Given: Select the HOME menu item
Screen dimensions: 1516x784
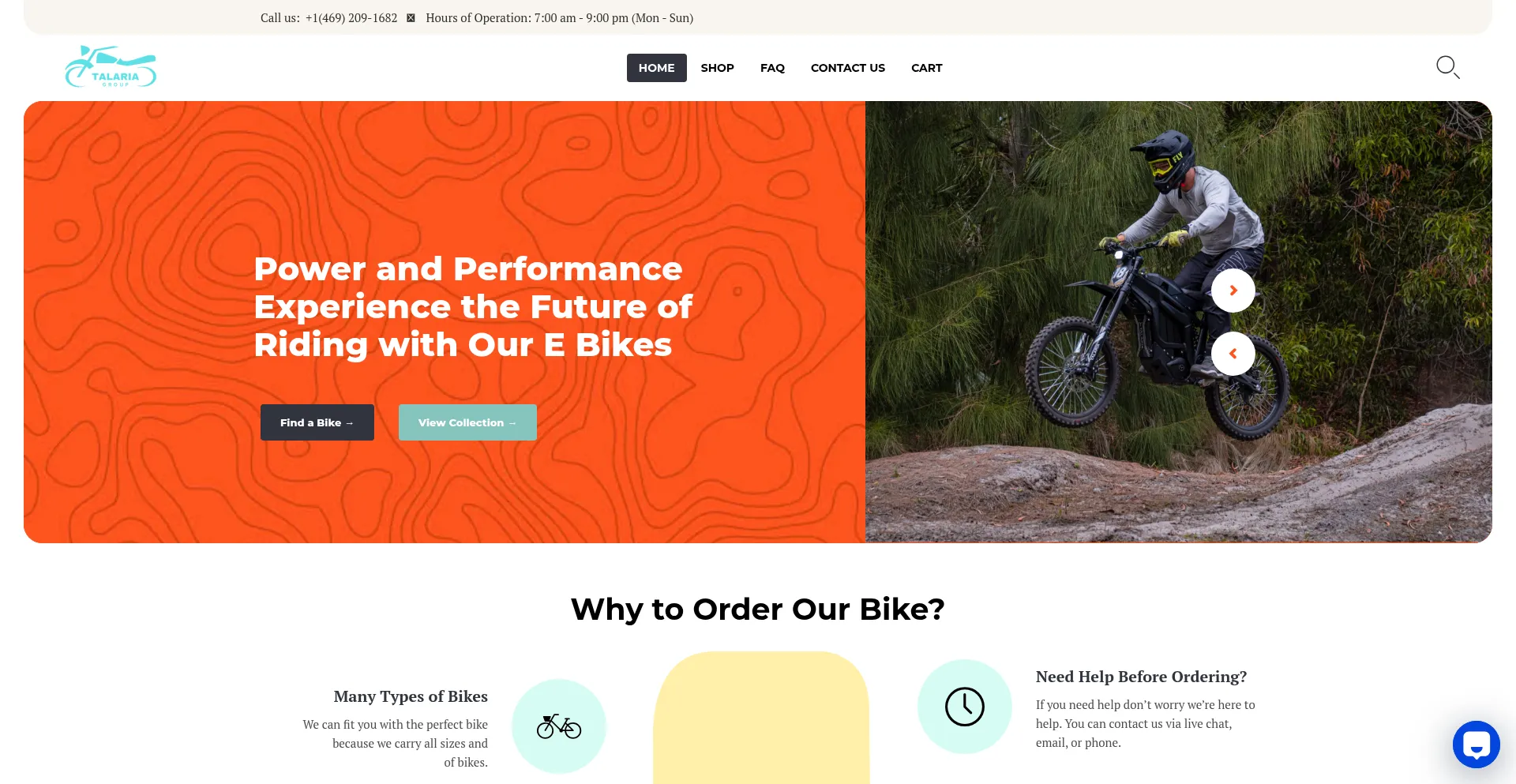Looking at the screenshot, I should [656, 68].
